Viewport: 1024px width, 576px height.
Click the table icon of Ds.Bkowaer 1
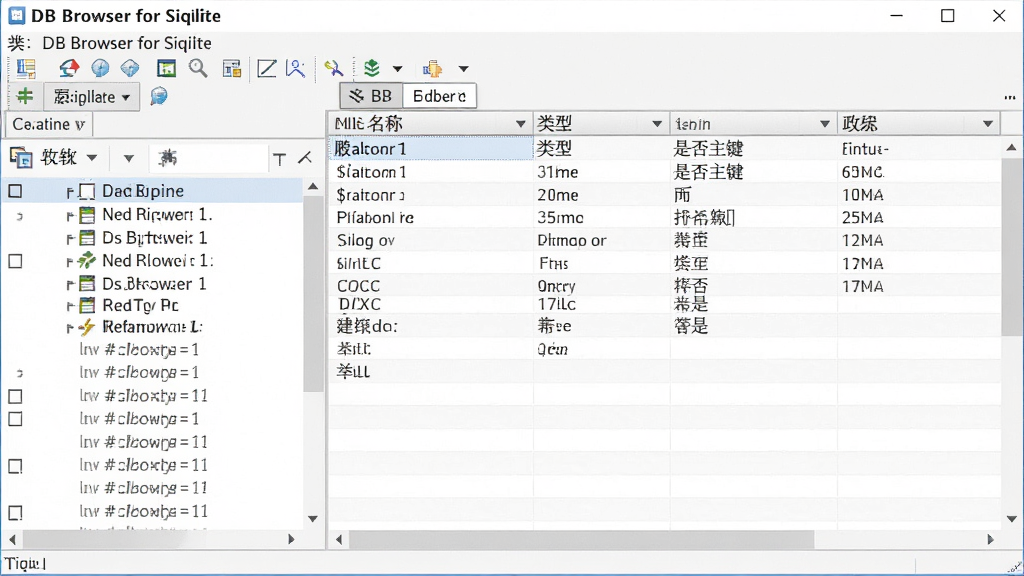(87, 284)
